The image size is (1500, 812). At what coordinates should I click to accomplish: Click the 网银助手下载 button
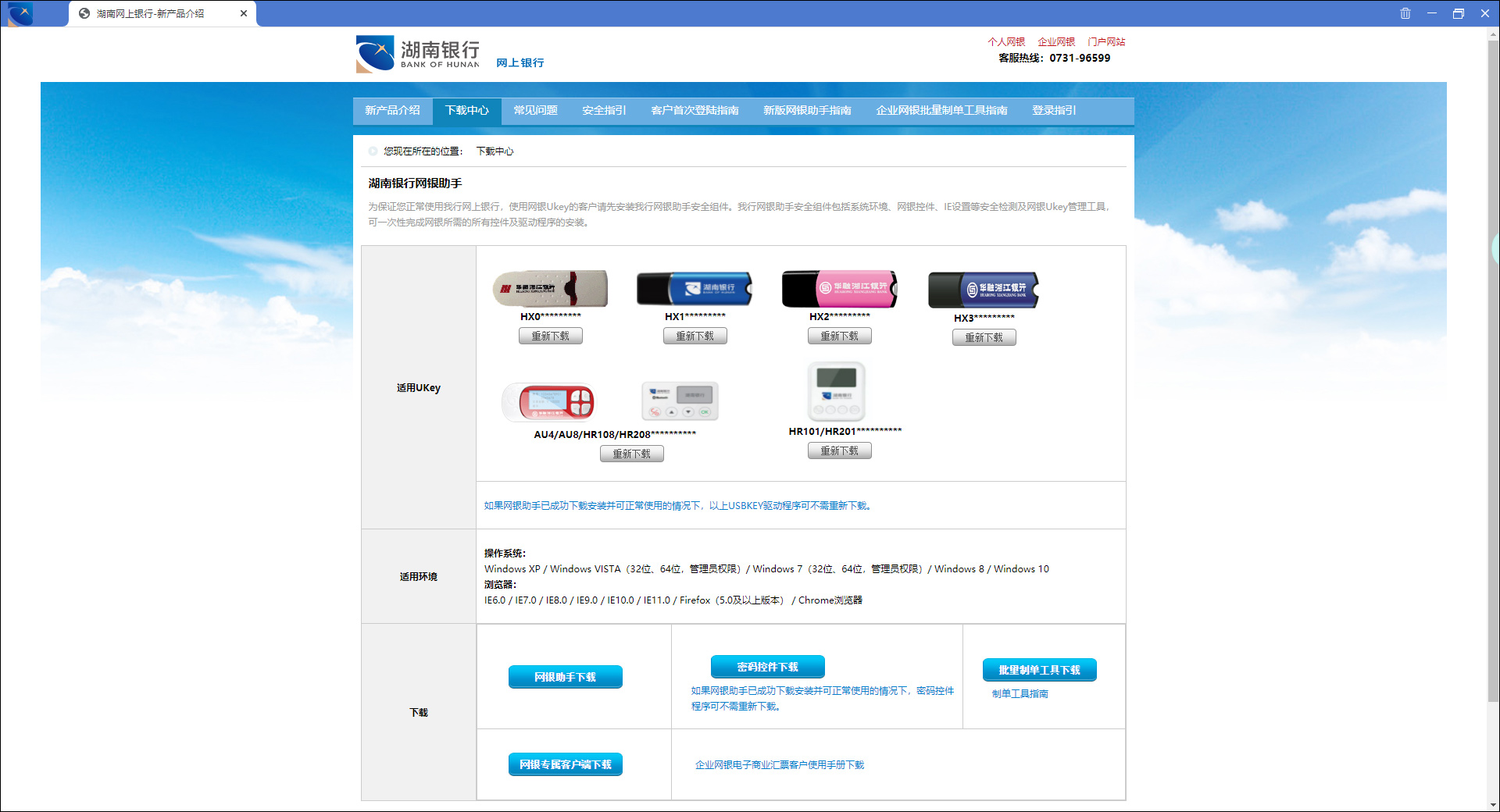(x=566, y=677)
